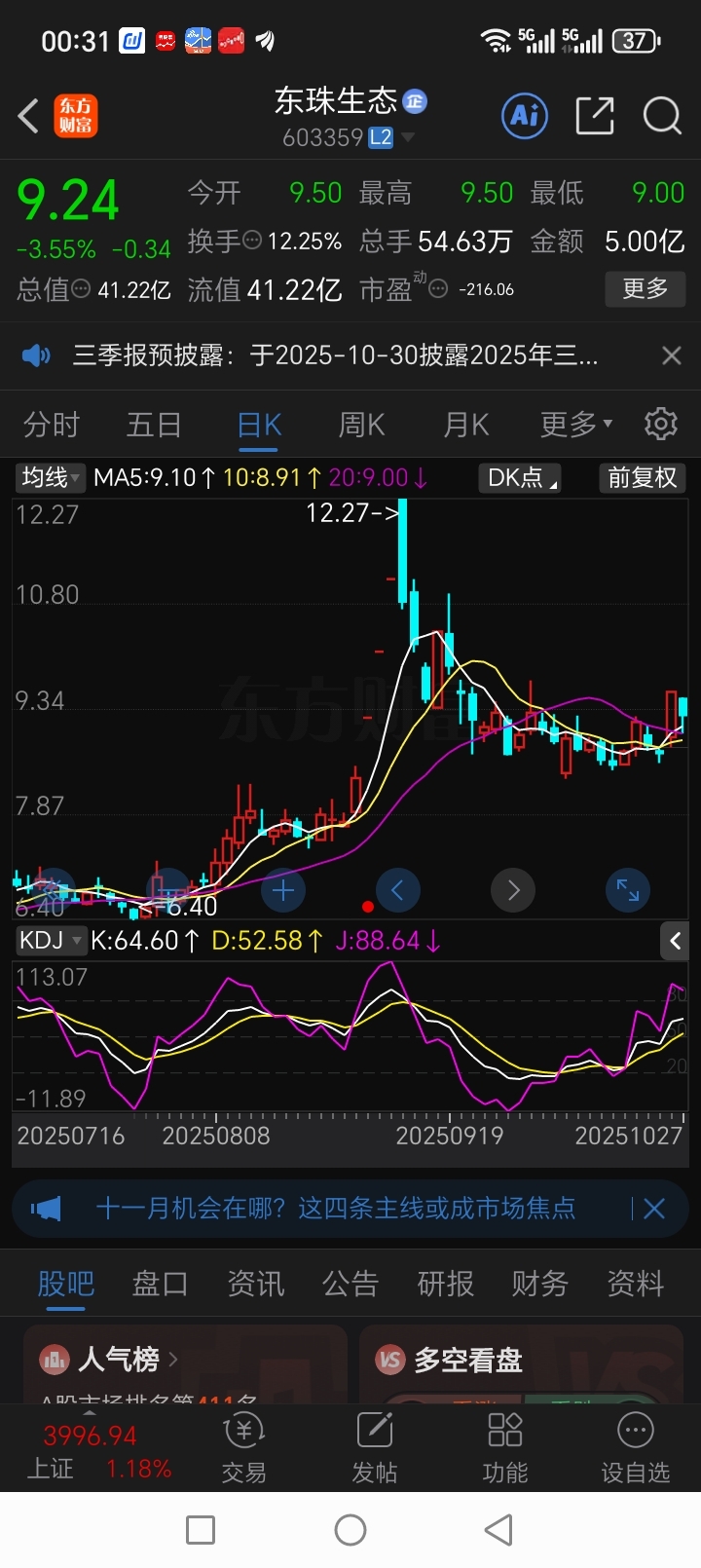Zoom in chart with plus button
Image resolution: width=701 pixels, height=1568 pixels.
pyautogui.click(x=283, y=890)
